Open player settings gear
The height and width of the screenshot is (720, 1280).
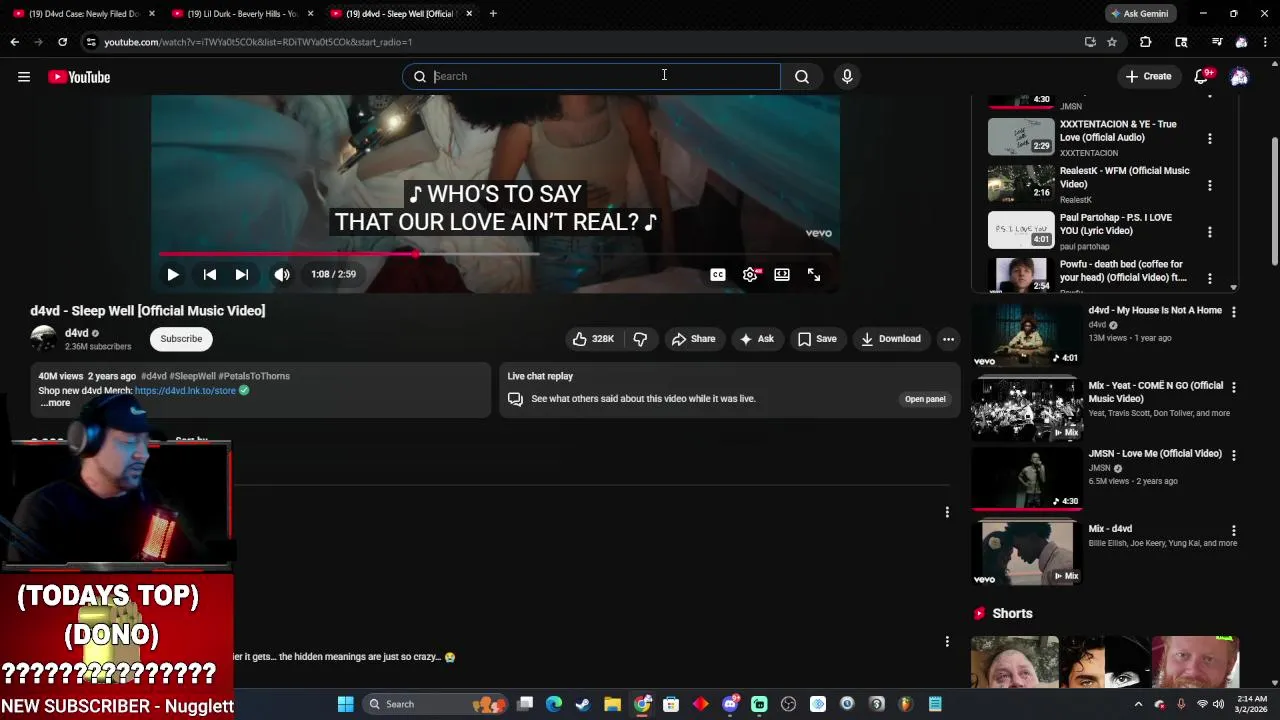[750, 274]
